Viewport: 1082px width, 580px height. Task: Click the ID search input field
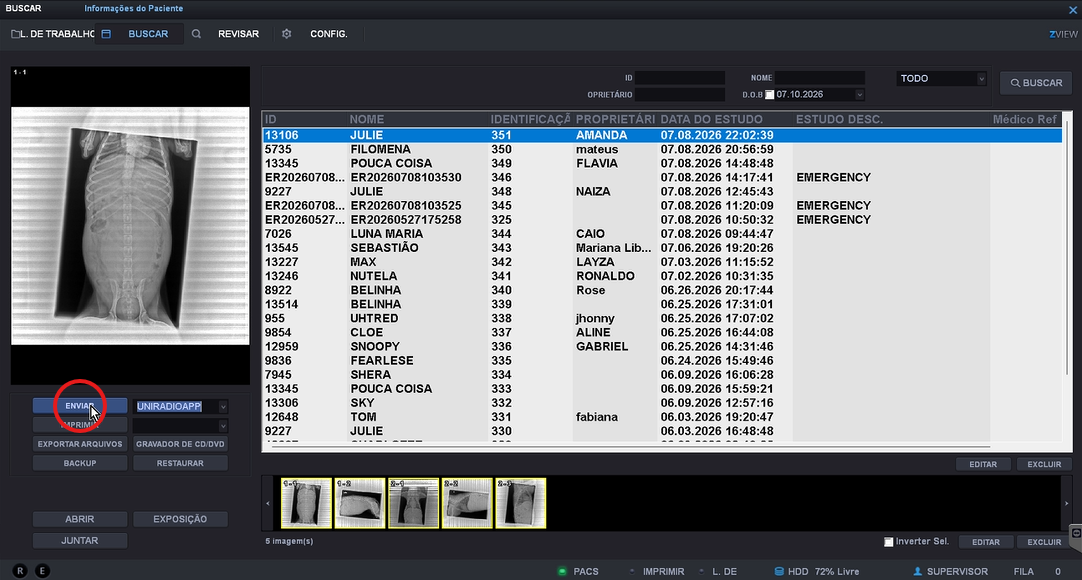pos(680,78)
